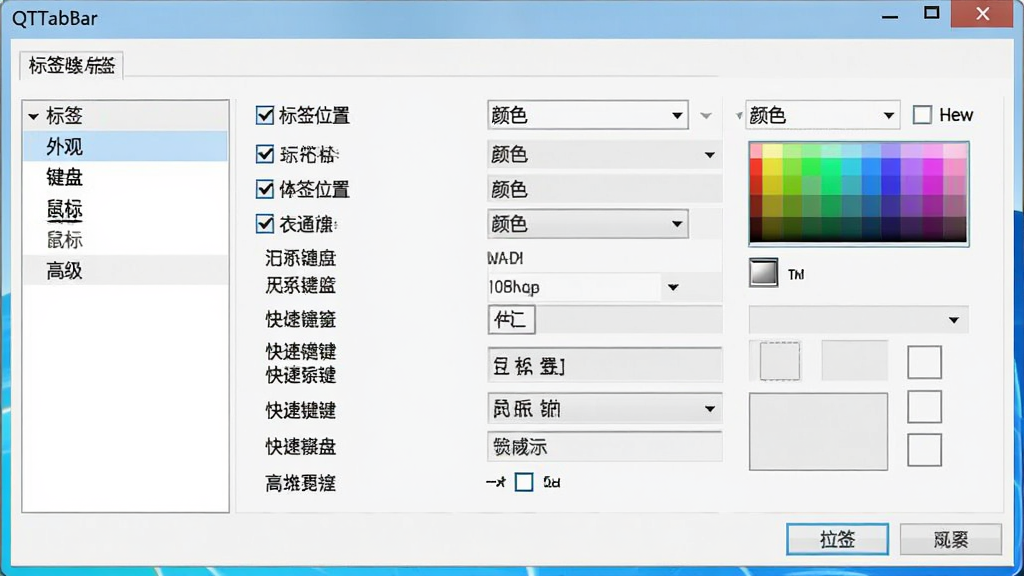The width and height of the screenshot is (1024, 576).
Task: Tick the empty checkbox in the 高堆 row
Action: 524,482
